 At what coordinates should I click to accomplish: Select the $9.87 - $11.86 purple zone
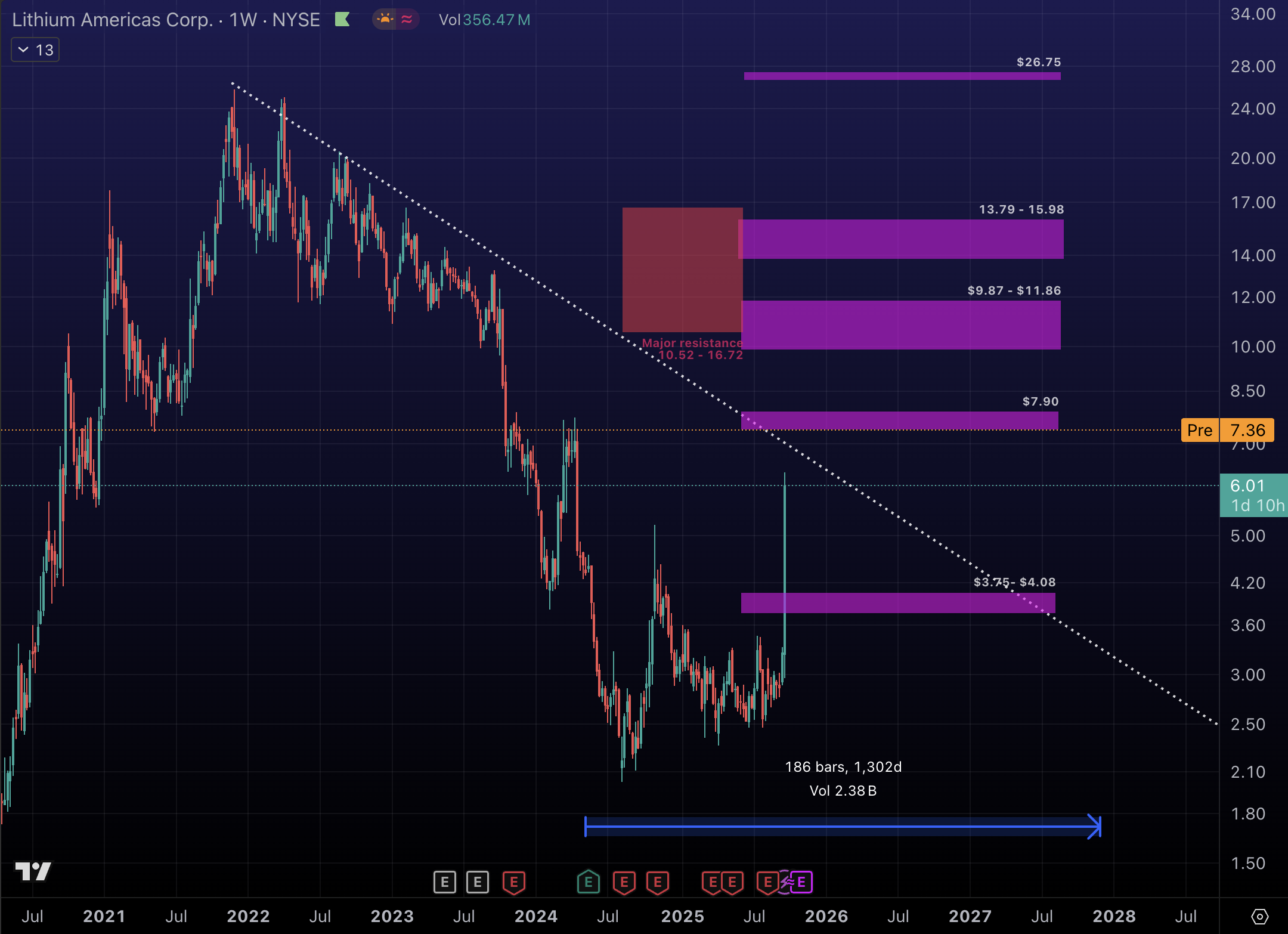(x=902, y=325)
